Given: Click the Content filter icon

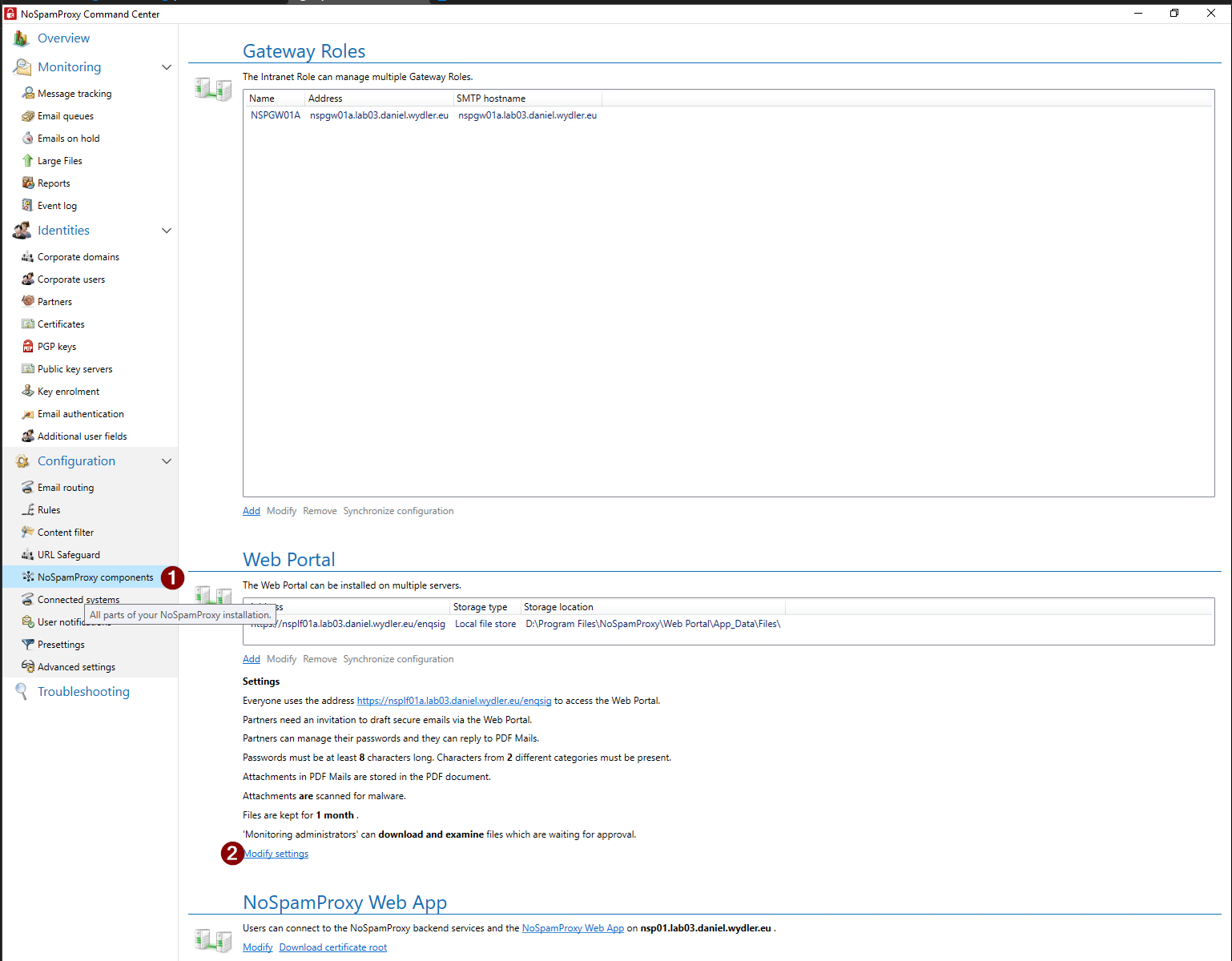Looking at the screenshot, I should [x=28, y=533].
